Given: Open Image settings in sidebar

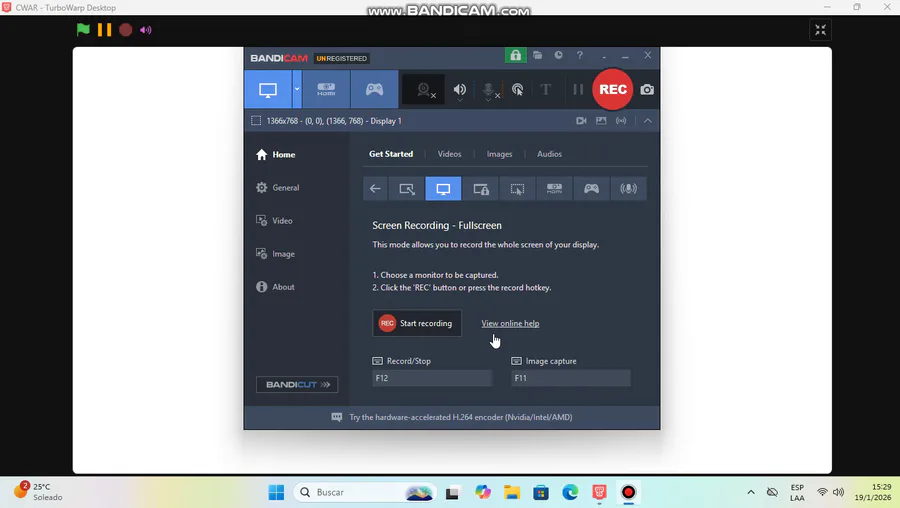Looking at the screenshot, I should click(276, 254).
